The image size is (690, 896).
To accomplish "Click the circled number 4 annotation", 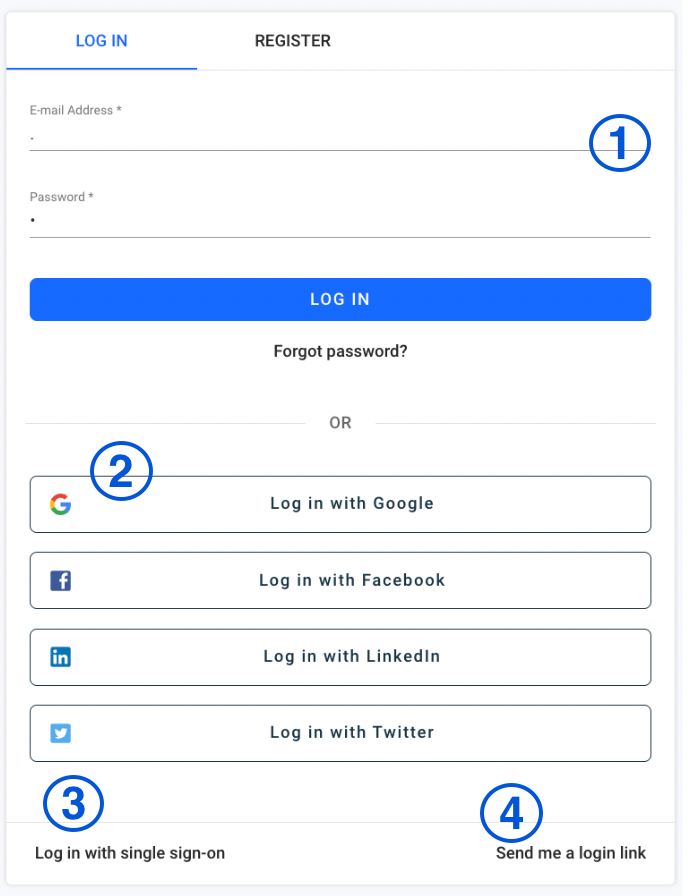I will coord(511,813).
